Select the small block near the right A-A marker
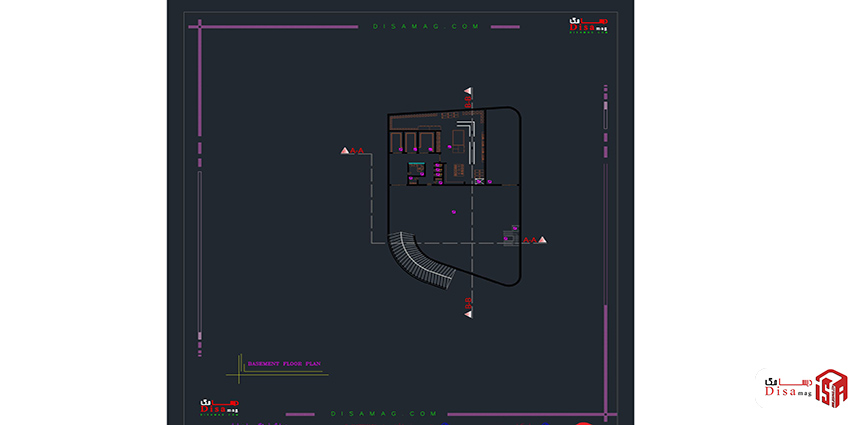Image resolution: width=850 pixels, height=425 pixels. pyautogui.click(x=510, y=237)
